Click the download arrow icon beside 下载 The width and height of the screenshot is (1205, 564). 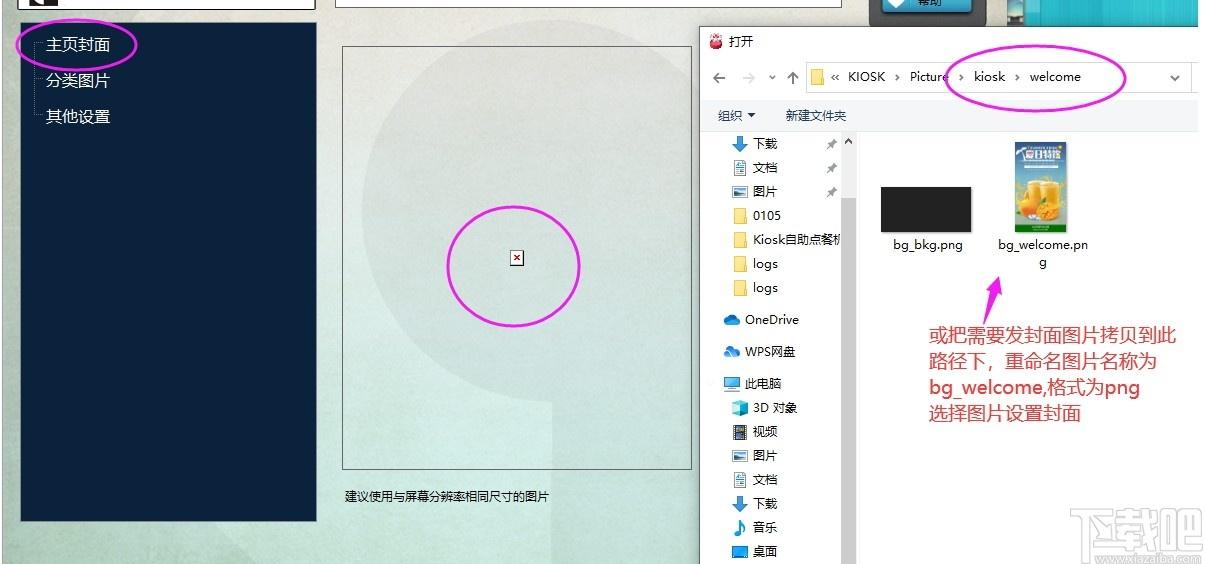pos(740,144)
